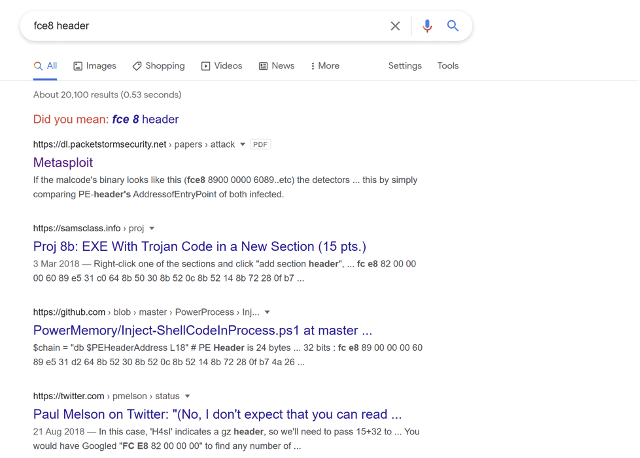Image resolution: width=640 pixels, height=458 pixels.
Task: Follow the 'fce 8 header' suggestion link
Action: pos(145,119)
